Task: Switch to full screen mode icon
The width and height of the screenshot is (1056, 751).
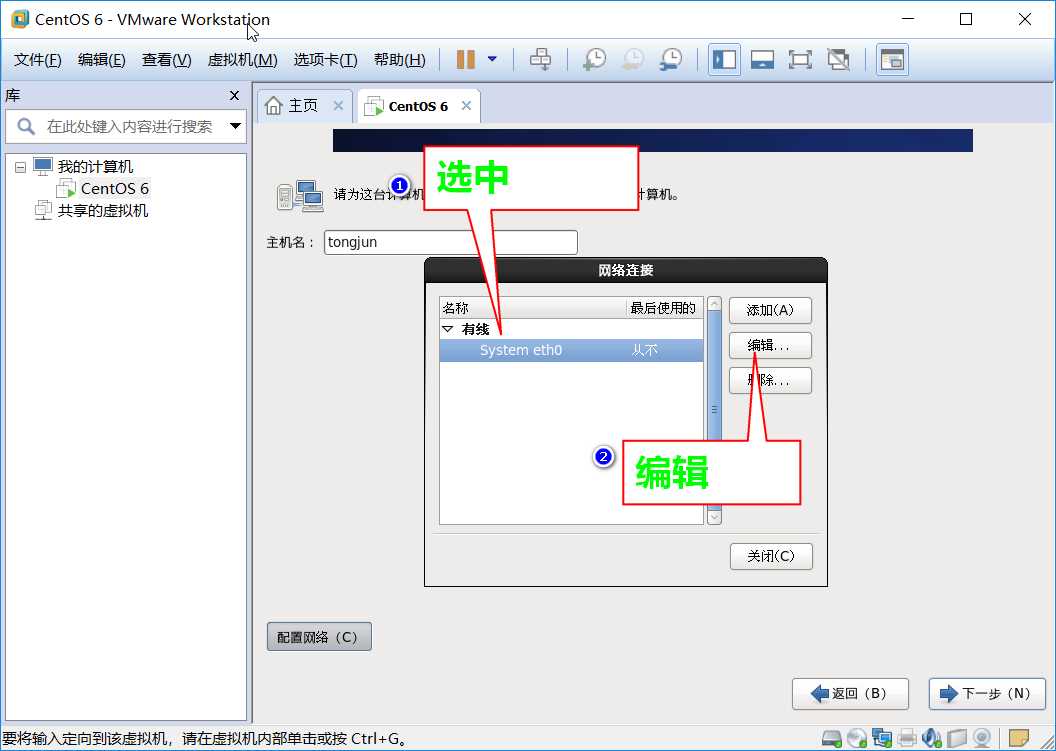Action: coord(800,59)
